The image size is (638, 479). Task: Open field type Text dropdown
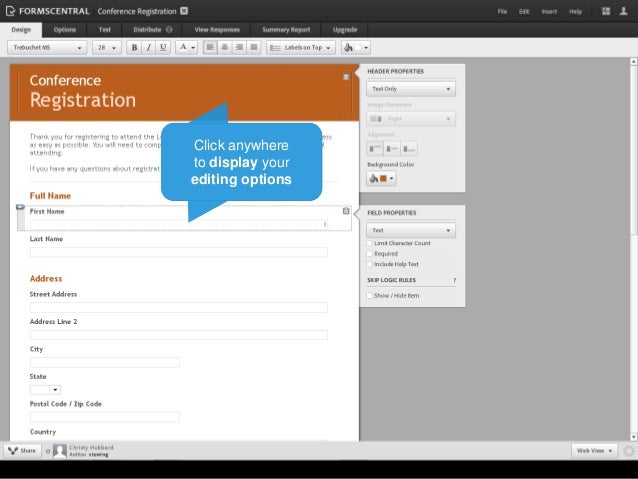pos(411,230)
